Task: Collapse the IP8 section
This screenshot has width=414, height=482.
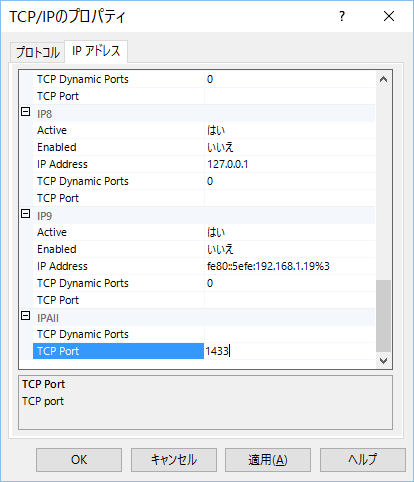Action: [x=26, y=112]
